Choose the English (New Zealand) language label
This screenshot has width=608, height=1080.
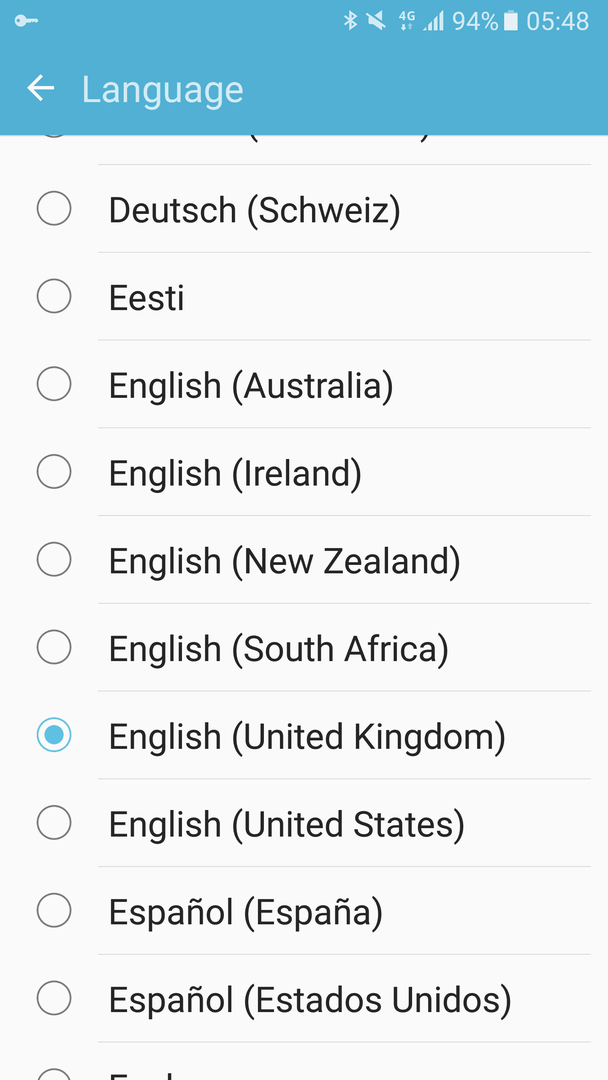point(284,561)
